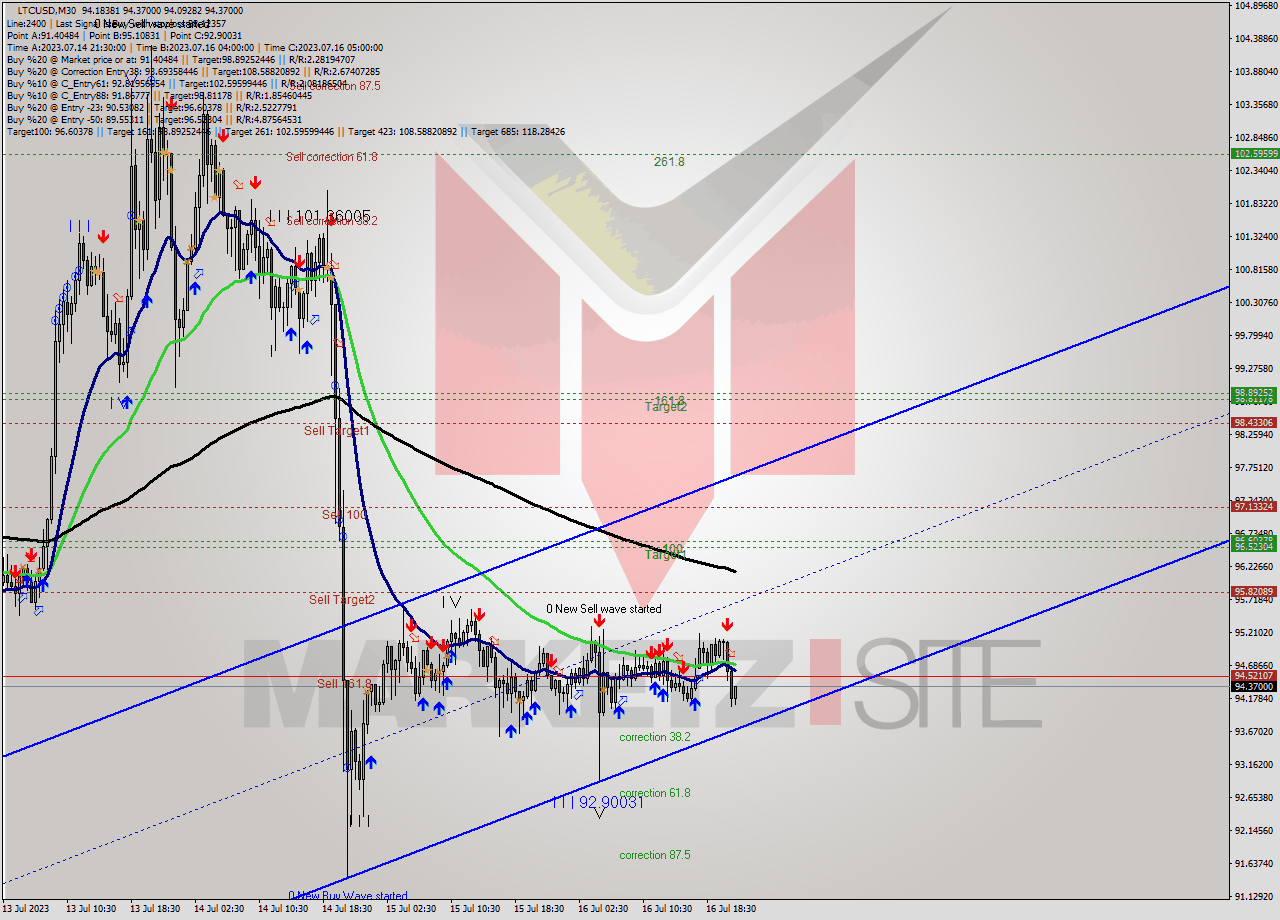Click the 'correction 38.2' label
The image size is (1280, 920).
pyautogui.click(x=655, y=737)
